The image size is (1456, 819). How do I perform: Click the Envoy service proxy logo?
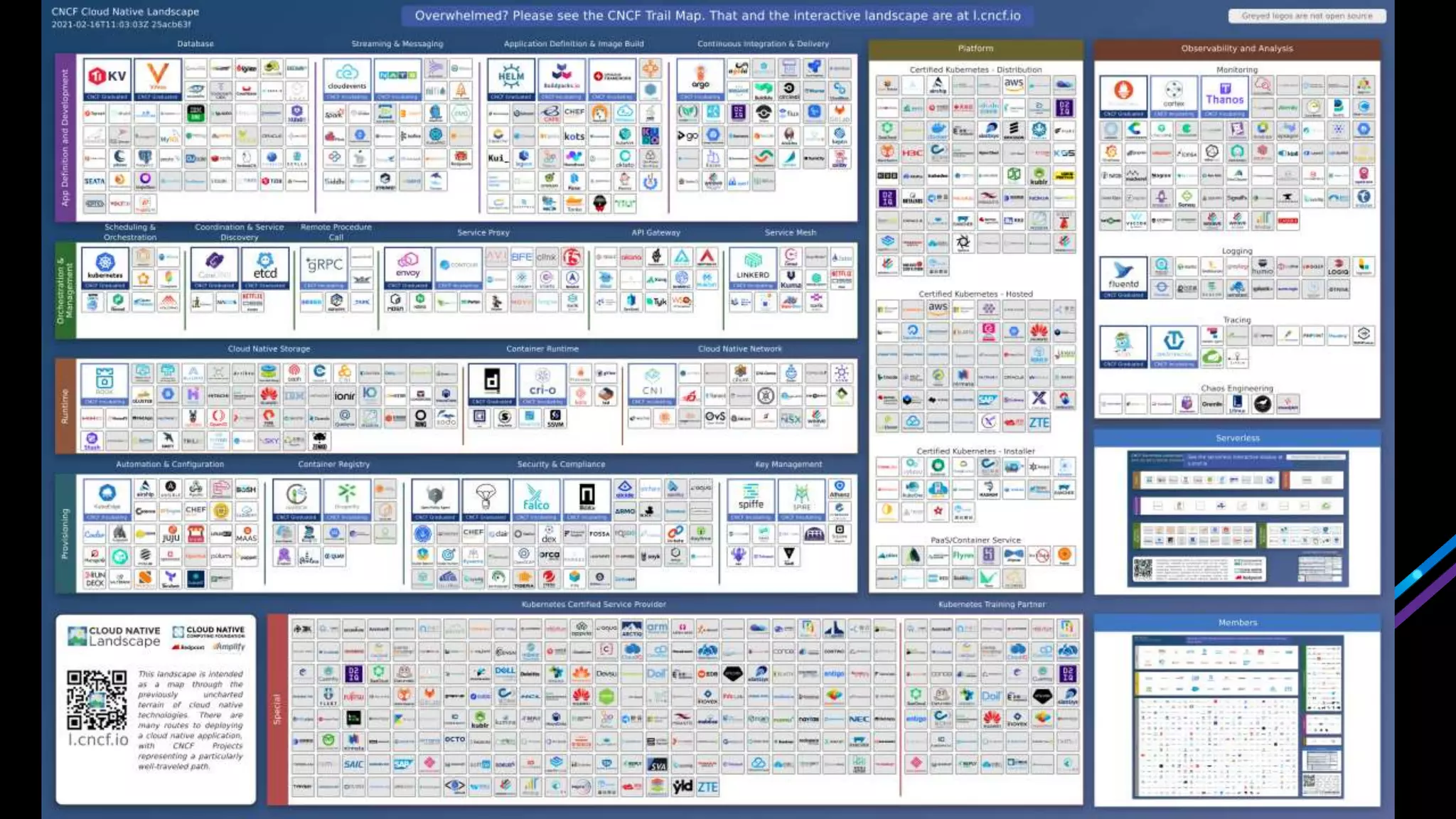pos(407,267)
